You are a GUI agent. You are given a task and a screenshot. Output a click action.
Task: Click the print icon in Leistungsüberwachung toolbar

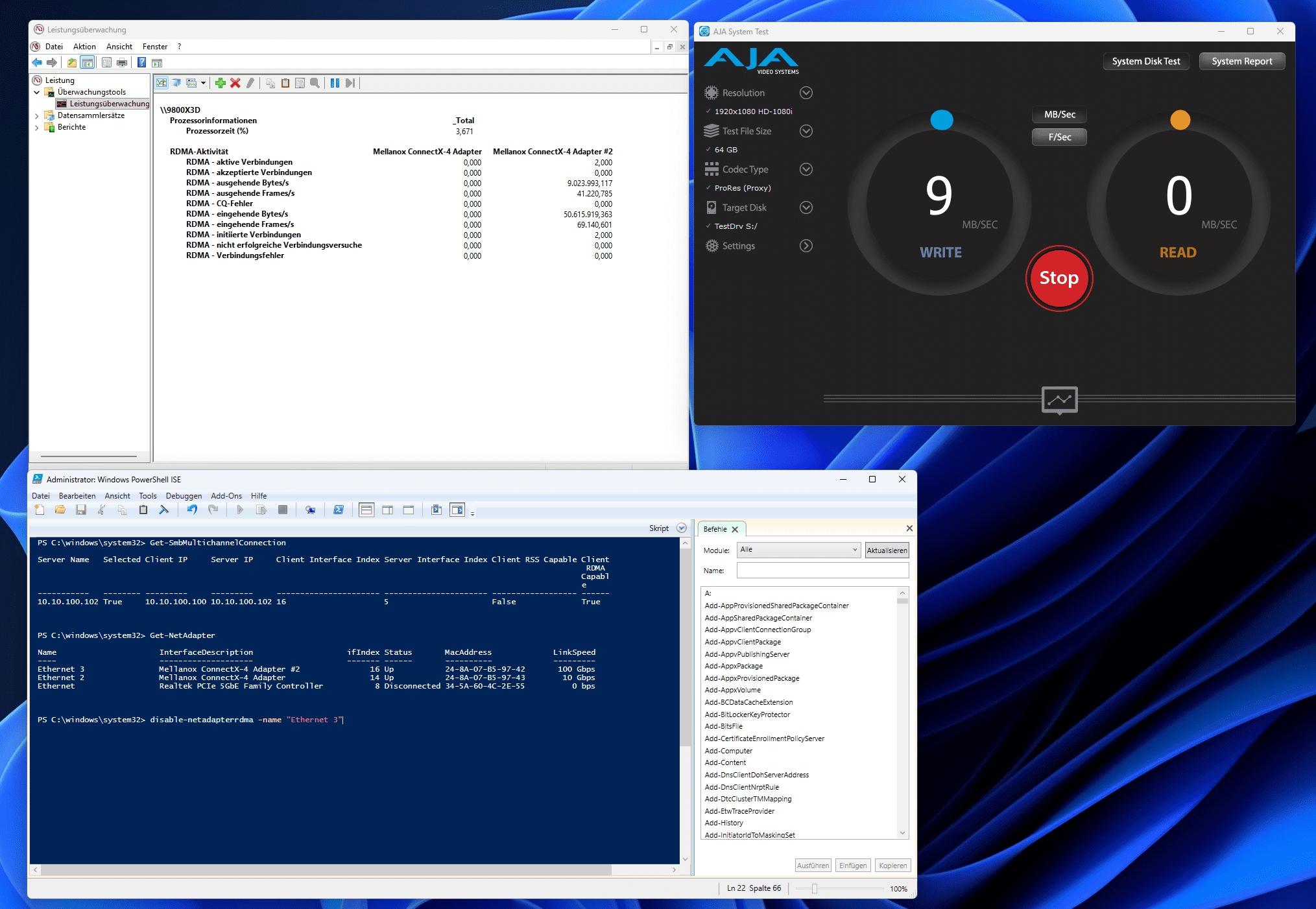(122, 63)
